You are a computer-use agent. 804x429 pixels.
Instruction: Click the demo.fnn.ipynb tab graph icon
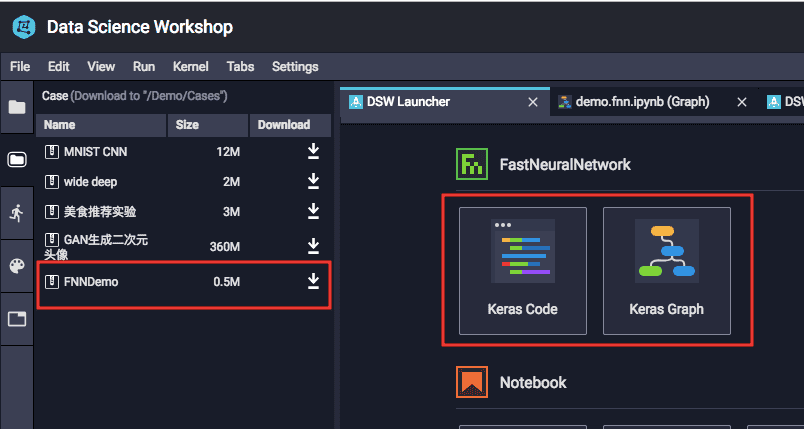tap(565, 101)
